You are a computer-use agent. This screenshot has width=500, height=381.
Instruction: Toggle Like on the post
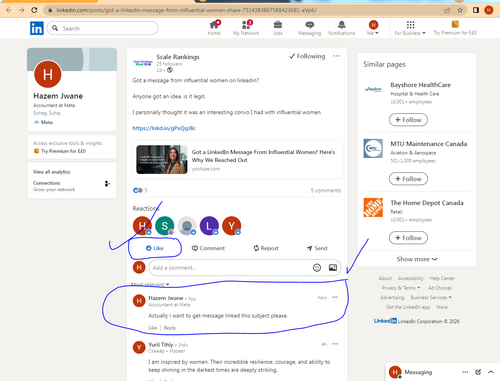click(155, 248)
